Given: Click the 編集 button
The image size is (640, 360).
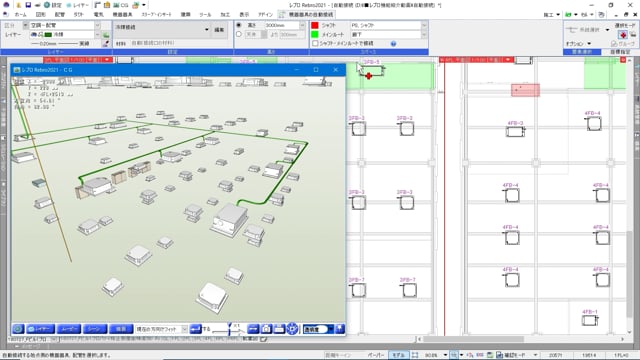Looking at the screenshot, I should (x=219, y=30).
